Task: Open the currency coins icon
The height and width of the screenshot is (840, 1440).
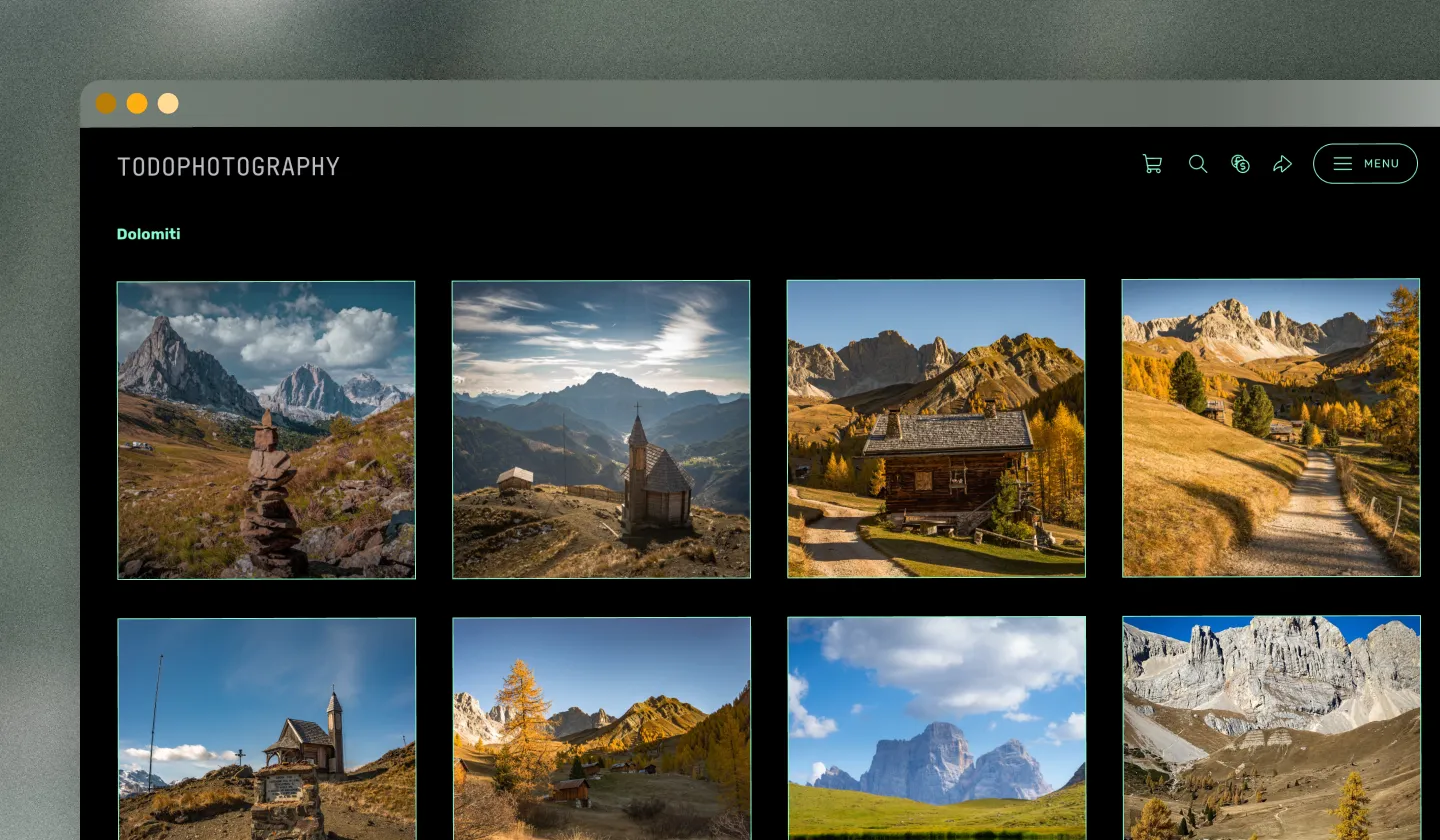Action: pos(1240,164)
